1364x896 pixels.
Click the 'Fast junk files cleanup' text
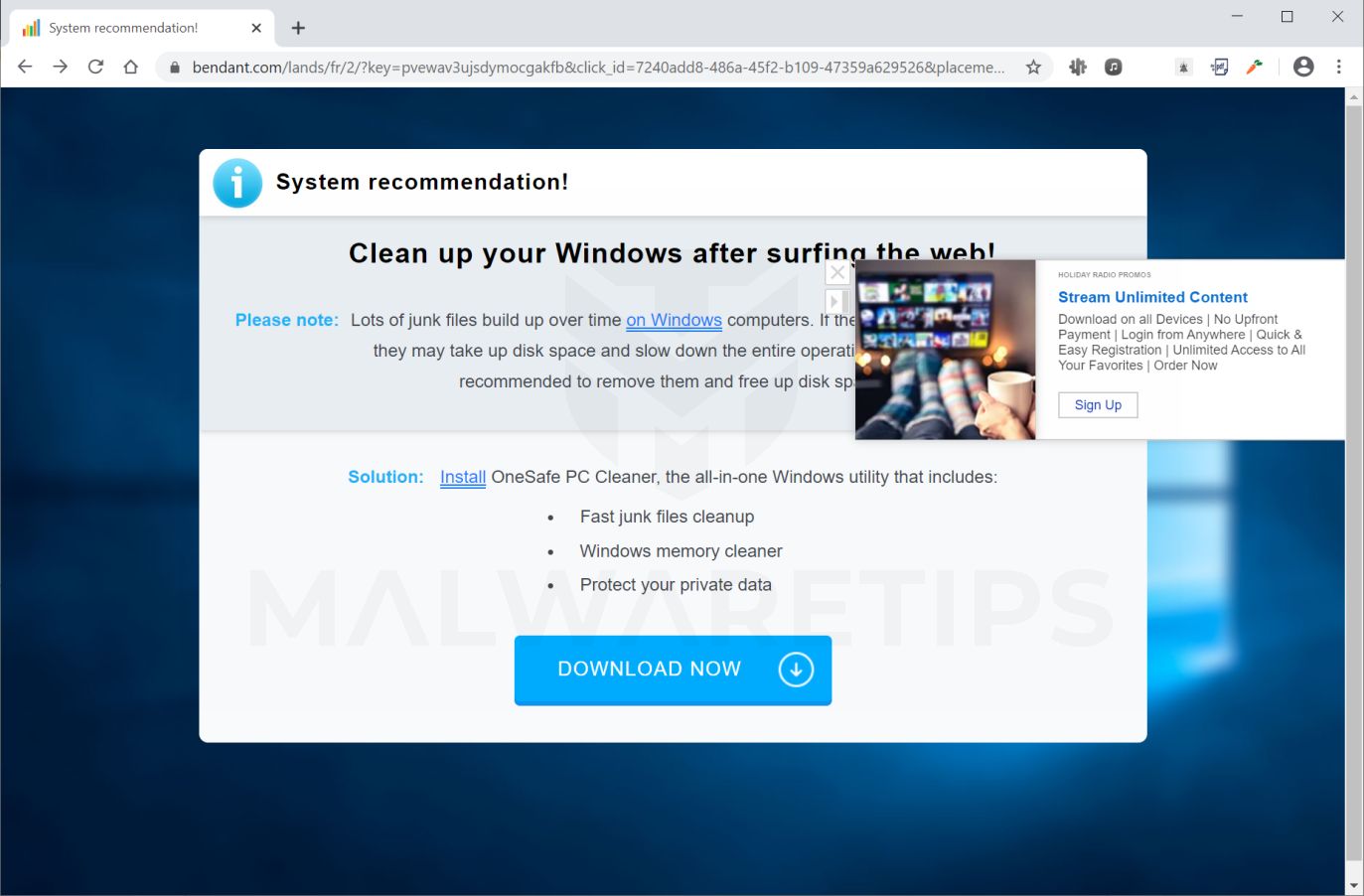coord(667,517)
